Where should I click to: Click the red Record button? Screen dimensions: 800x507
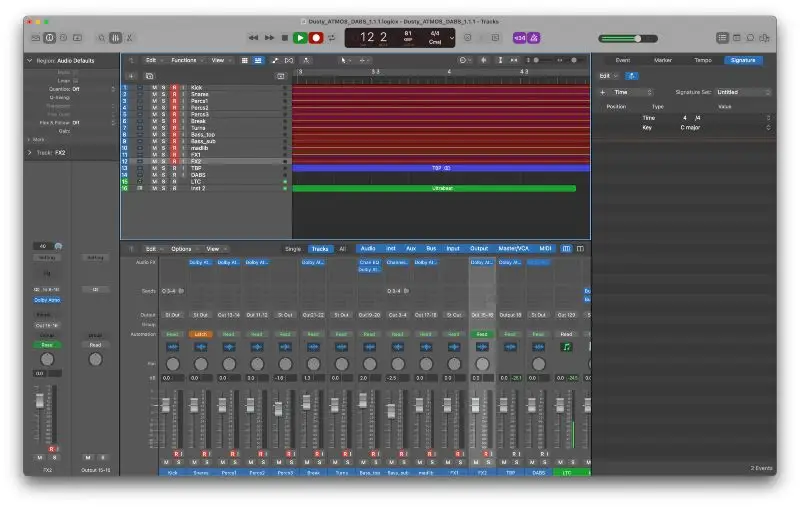click(316, 38)
